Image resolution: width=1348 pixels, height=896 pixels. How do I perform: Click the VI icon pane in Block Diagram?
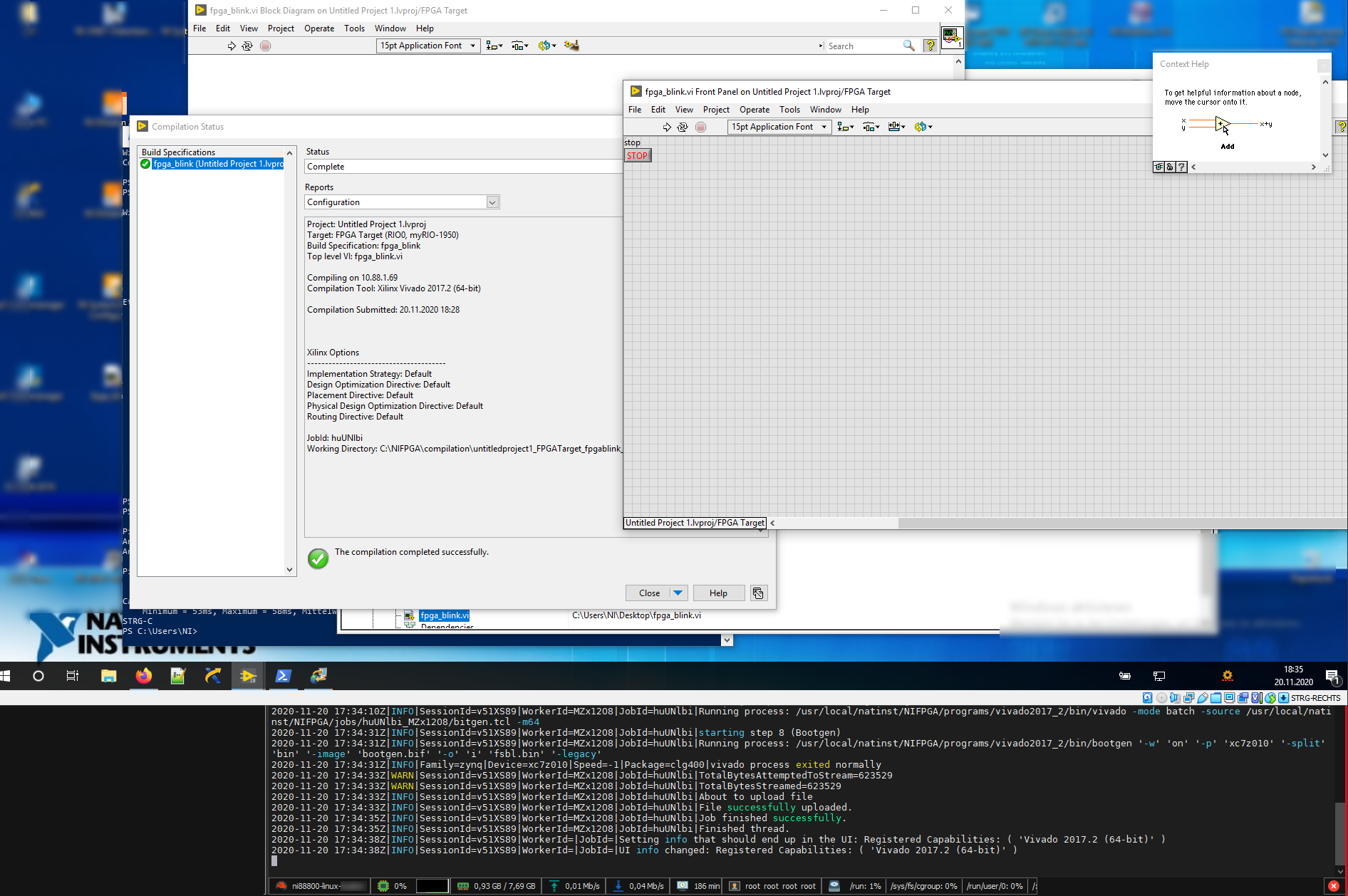coord(952,36)
